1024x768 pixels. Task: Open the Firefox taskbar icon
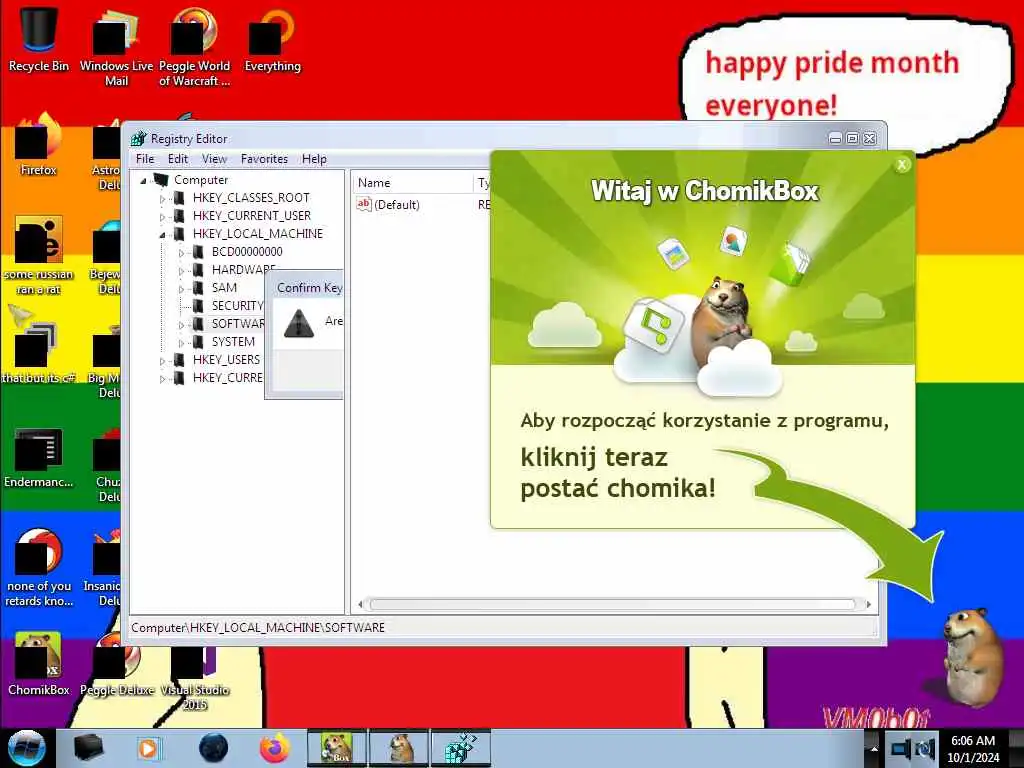(275, 748)
